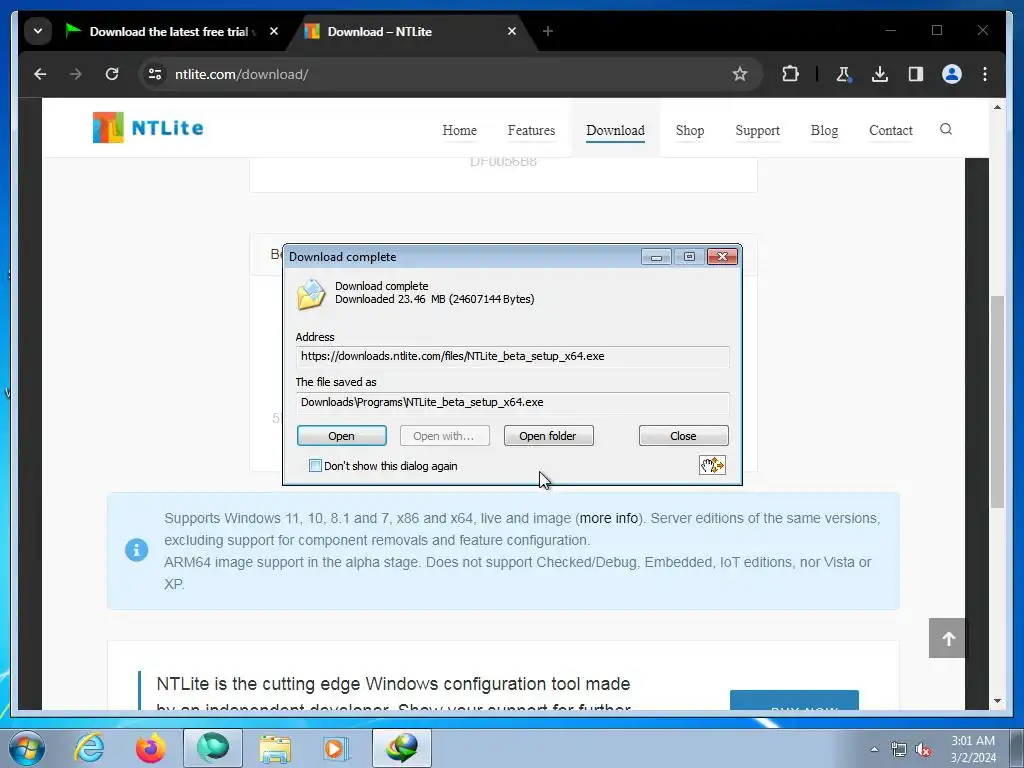Click the downloaded file folder icon
Viewport: 1024px width, 768px height.
[x=311, y=294]
